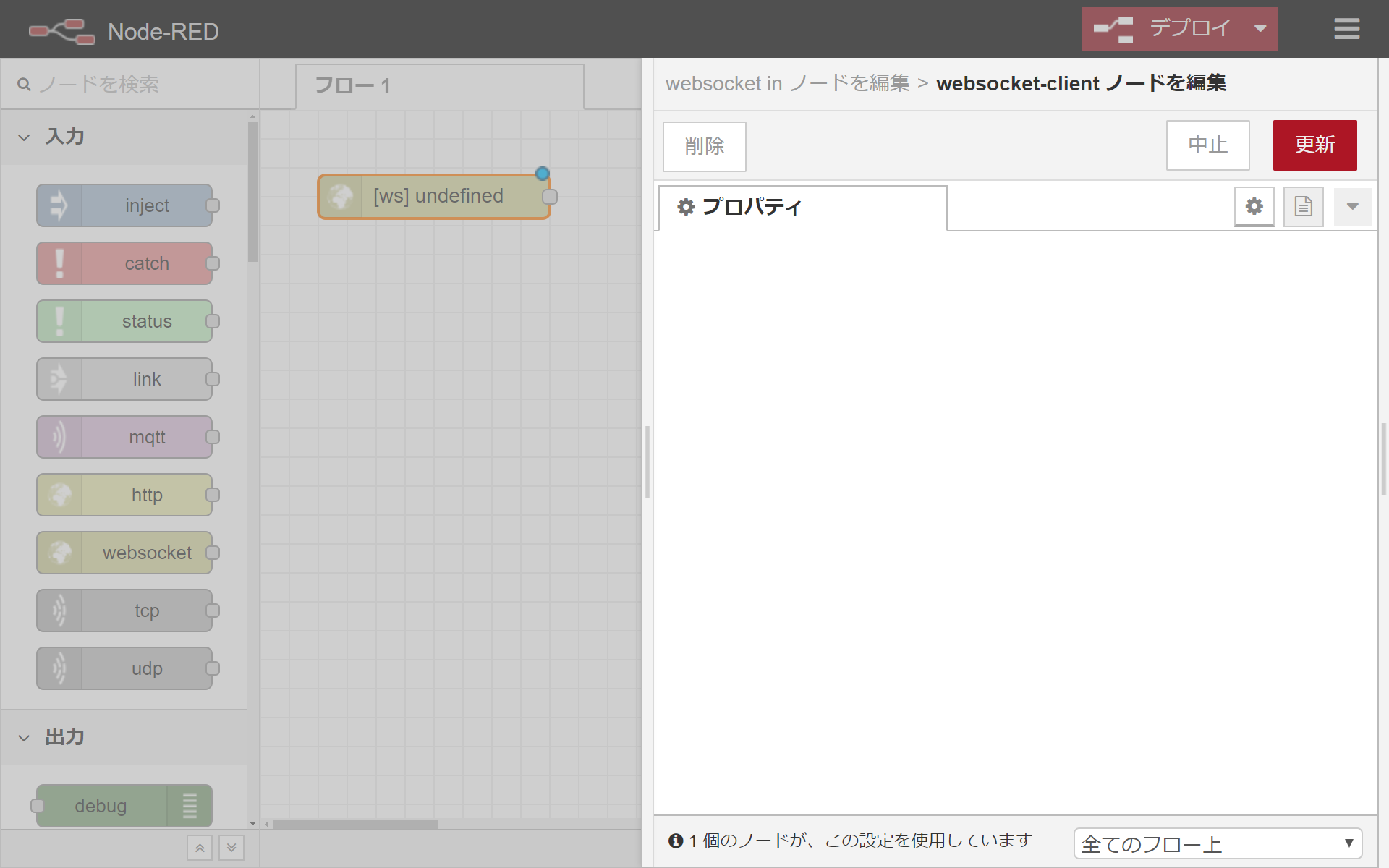The height and width of the screenshot is (868, 1389).
Task: Open the properties tab overflow dropdown
Action: 1352,207
